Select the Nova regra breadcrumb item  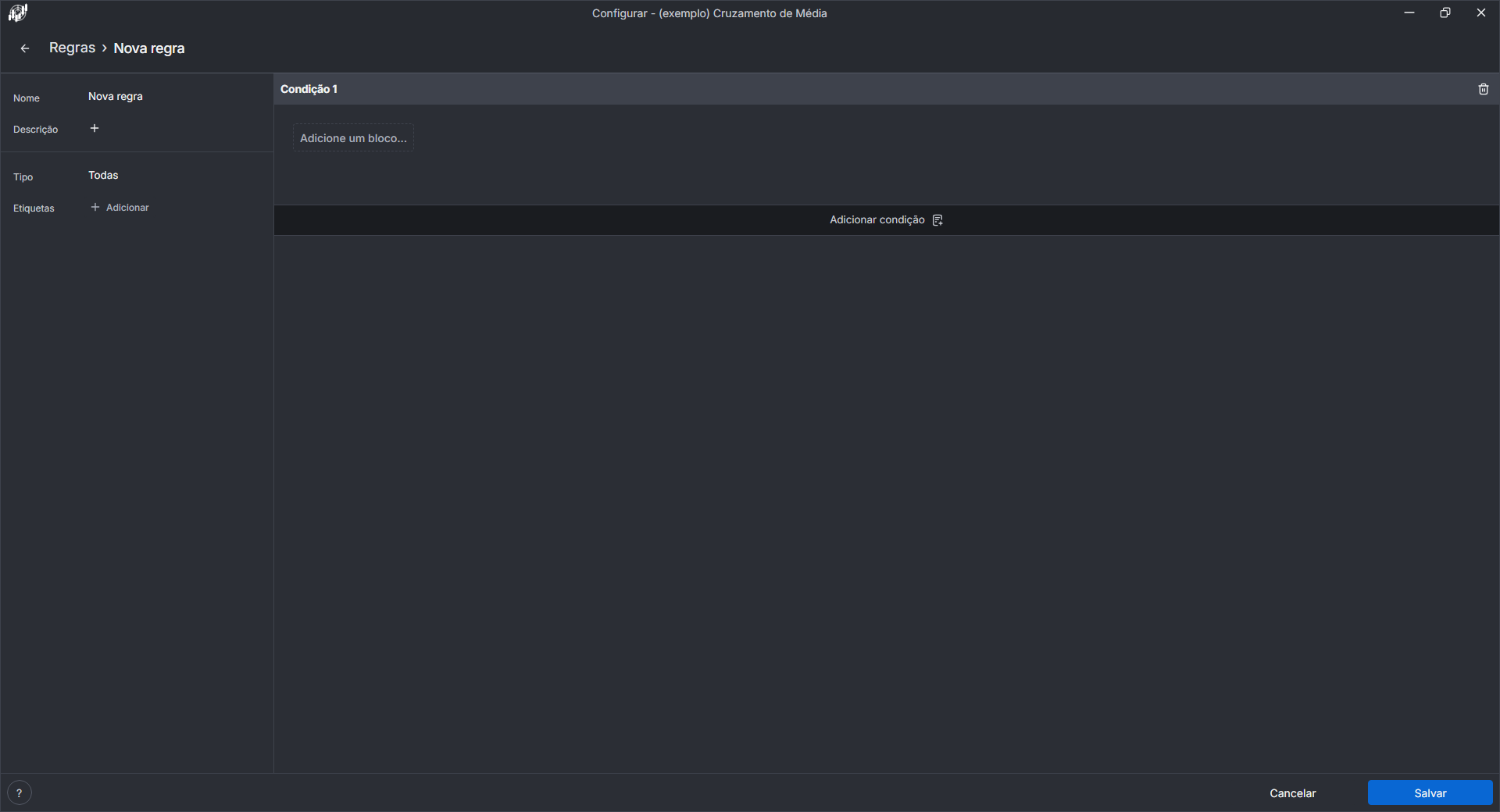[x=149, y=48]
